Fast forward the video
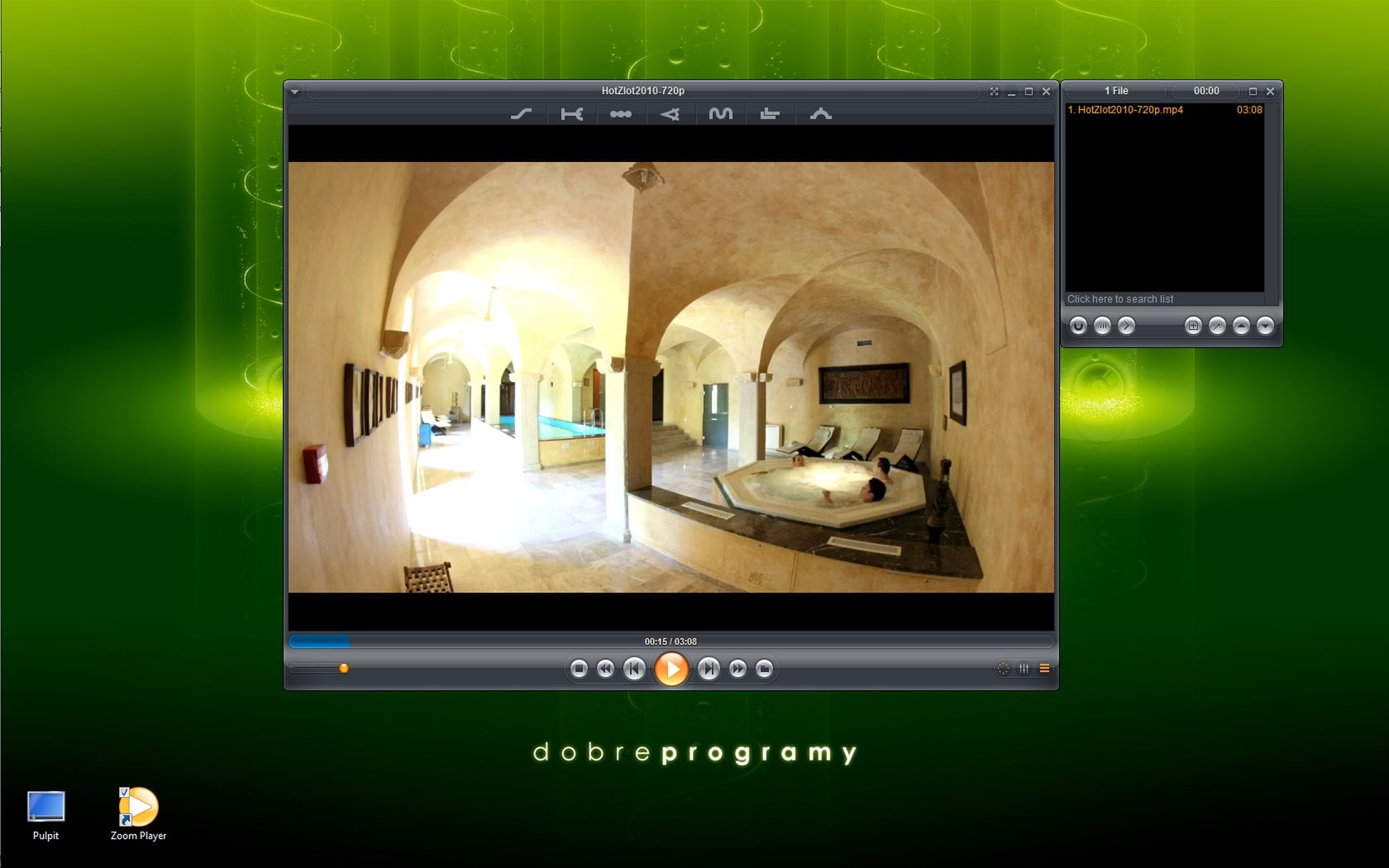 [x=737, y=669]
